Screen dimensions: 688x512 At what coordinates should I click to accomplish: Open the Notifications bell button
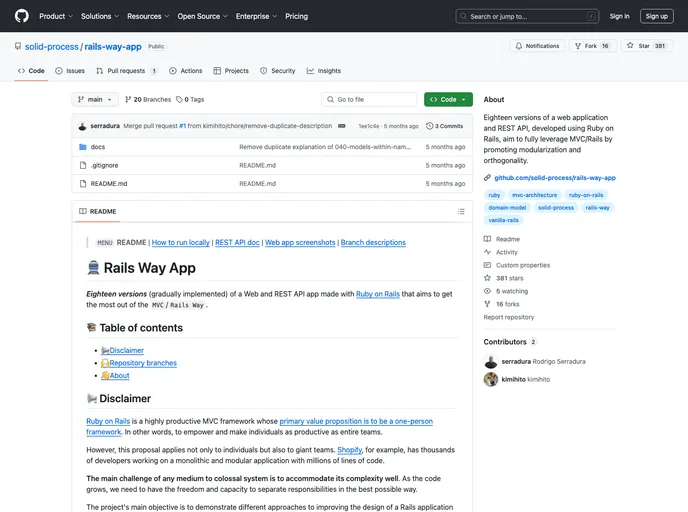(538, 46)
